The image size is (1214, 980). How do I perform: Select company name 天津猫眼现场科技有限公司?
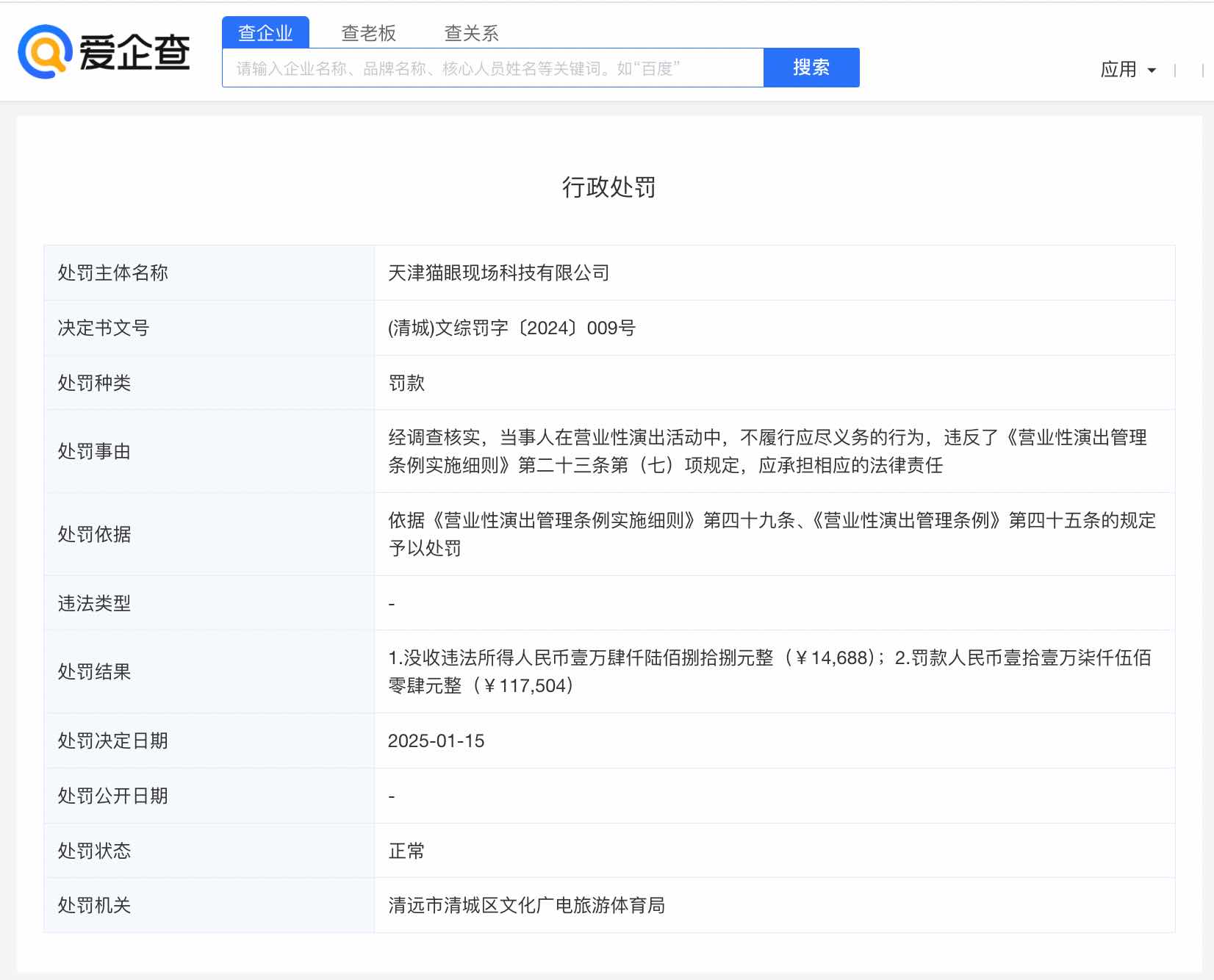(x=499, y=273)
